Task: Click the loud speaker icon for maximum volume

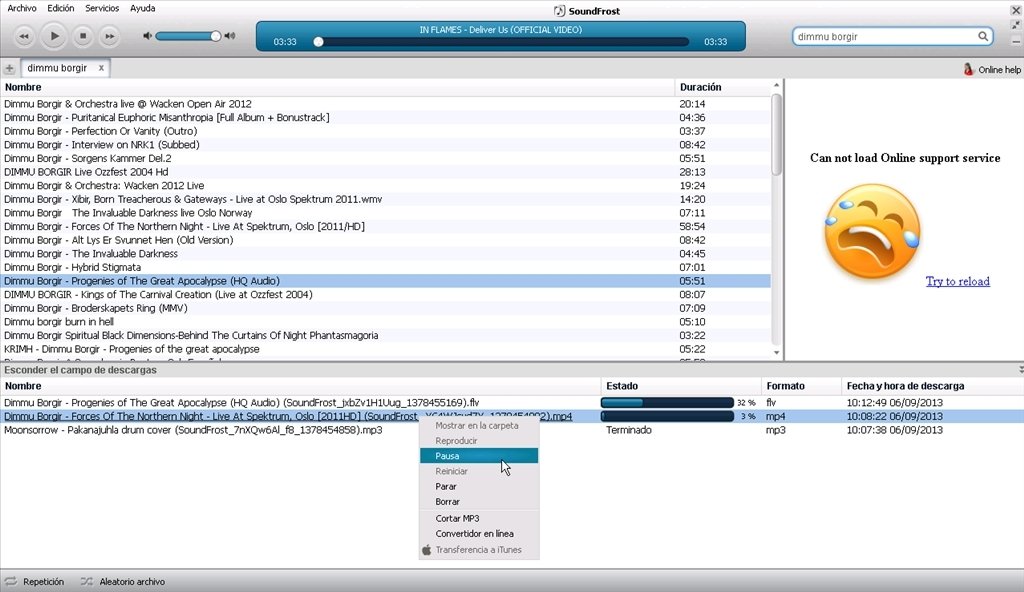Action: (230, 36)
